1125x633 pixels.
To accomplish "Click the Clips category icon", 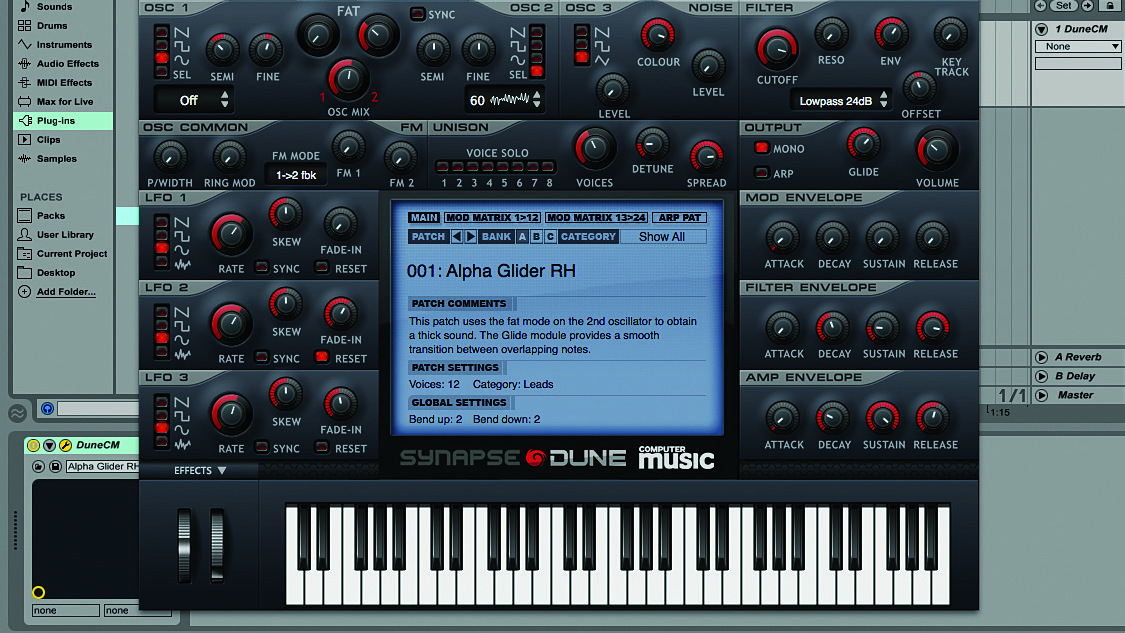I will pos(24,139).
